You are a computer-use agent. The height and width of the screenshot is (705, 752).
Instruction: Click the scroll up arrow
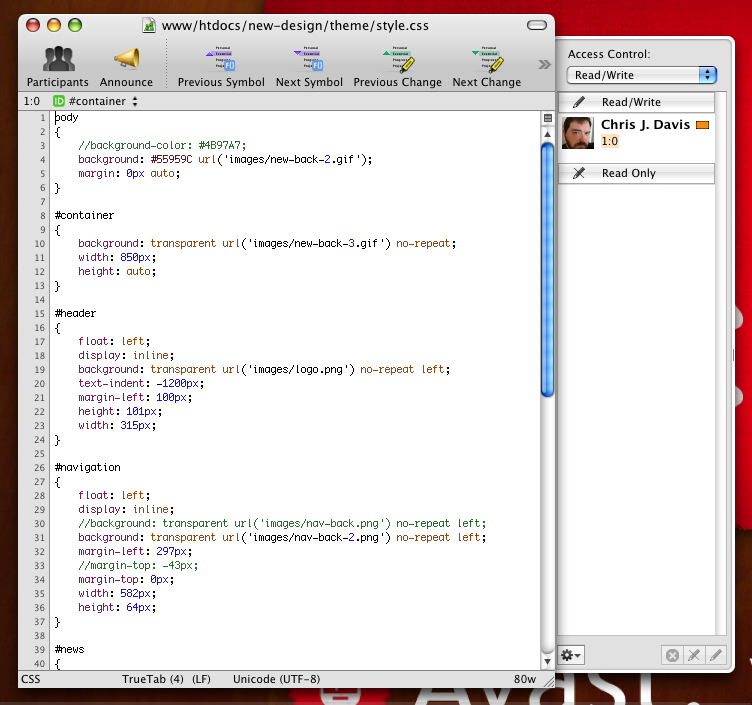coord(547,134)
